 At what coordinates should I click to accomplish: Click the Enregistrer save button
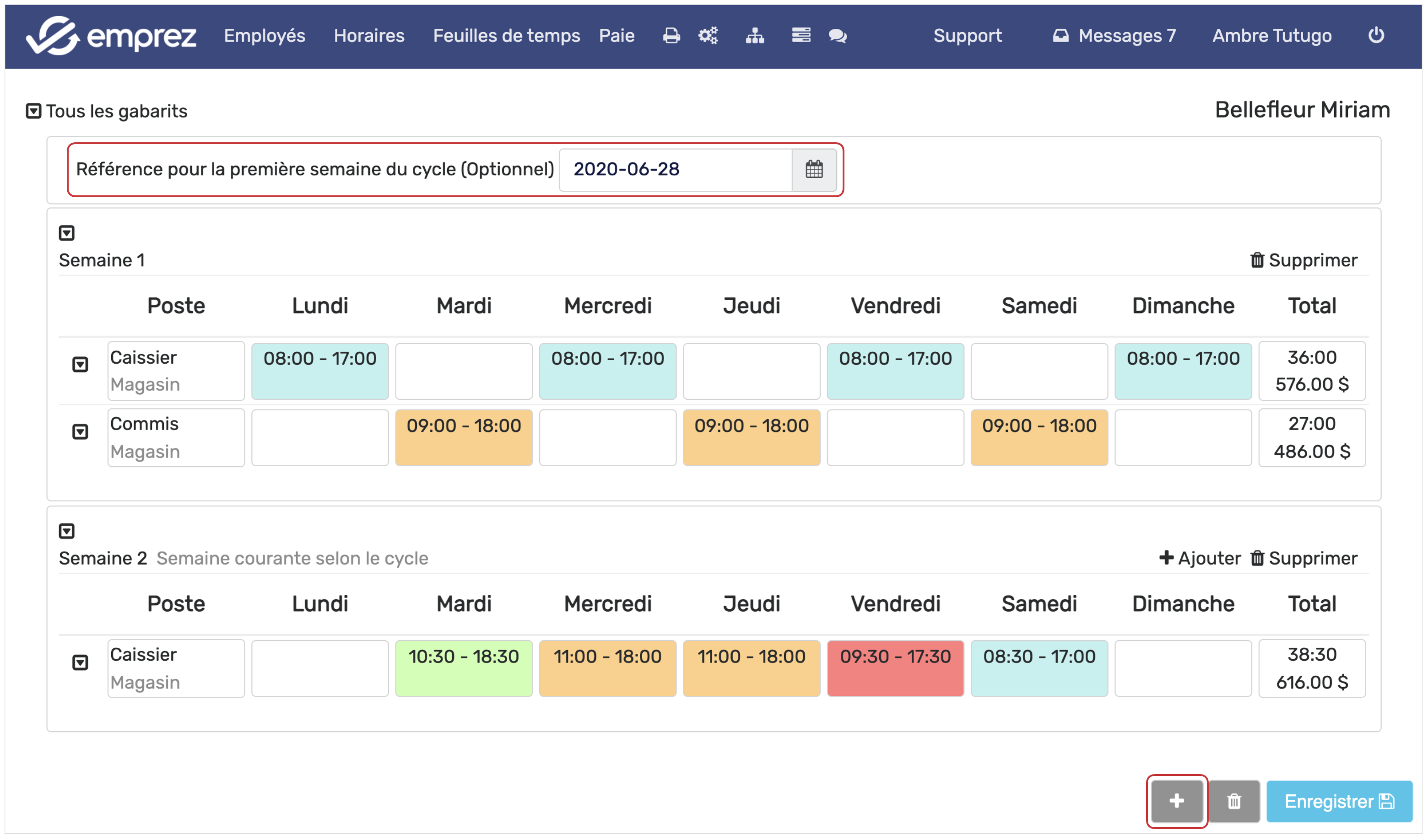[x=1338, y=801]
